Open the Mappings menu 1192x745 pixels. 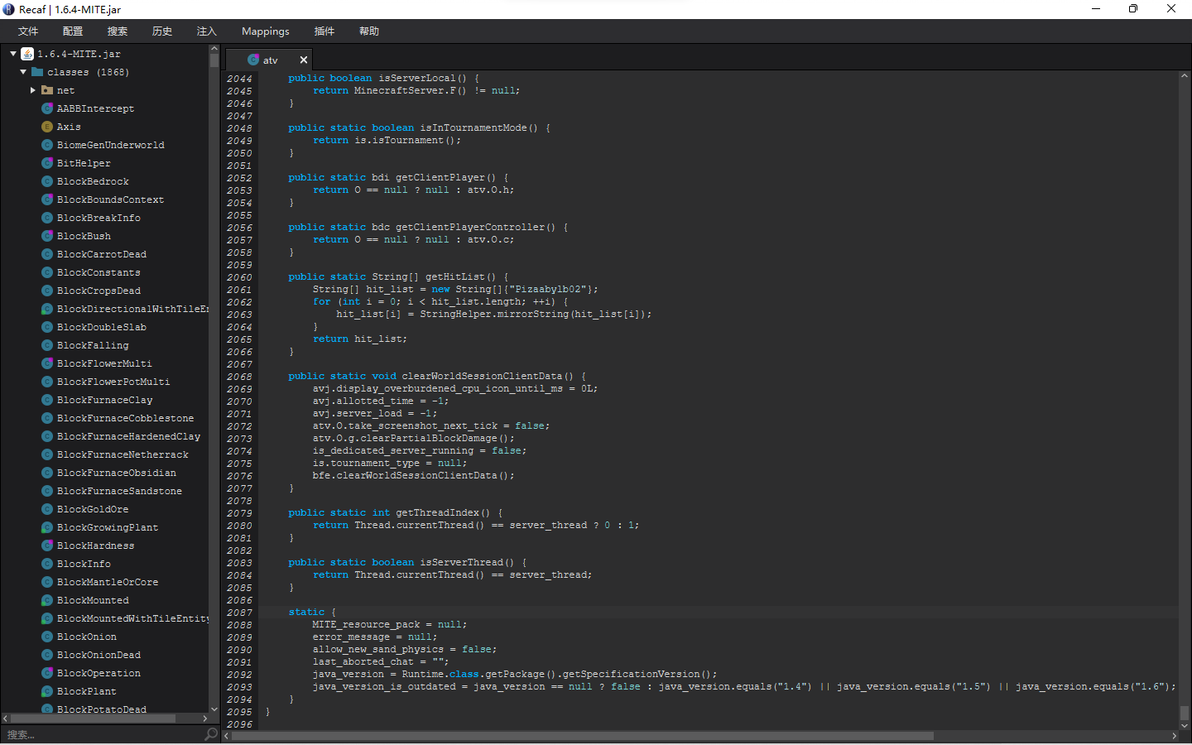265,31
